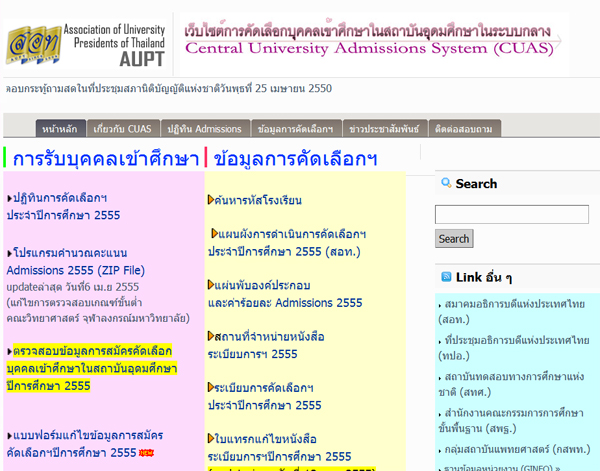Click the arrow icon before ค้นหารหัสโรงเรียน
Screen dimensions: 600x471
click(x=211, y=200)
